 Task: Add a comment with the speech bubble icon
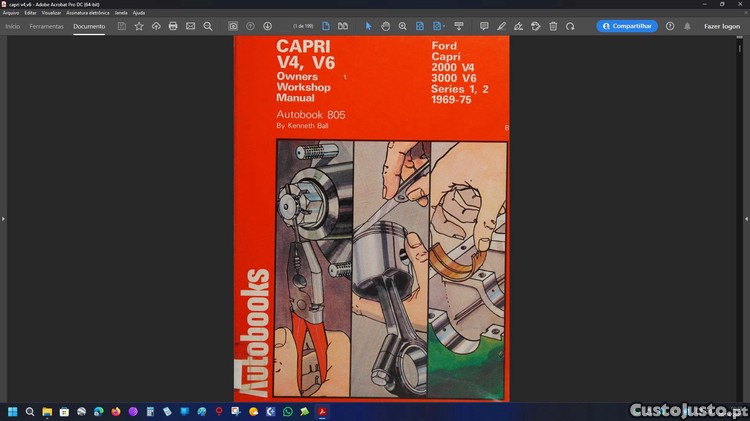484,26
